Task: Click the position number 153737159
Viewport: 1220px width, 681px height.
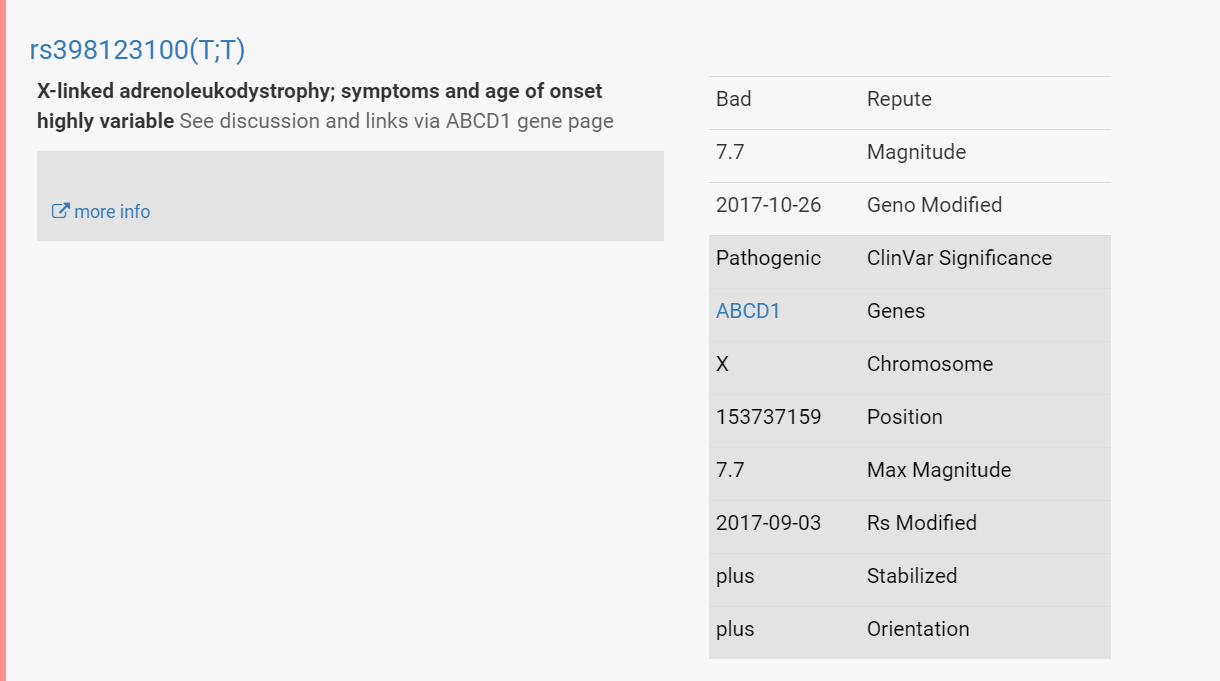Action: coord(768,417)
